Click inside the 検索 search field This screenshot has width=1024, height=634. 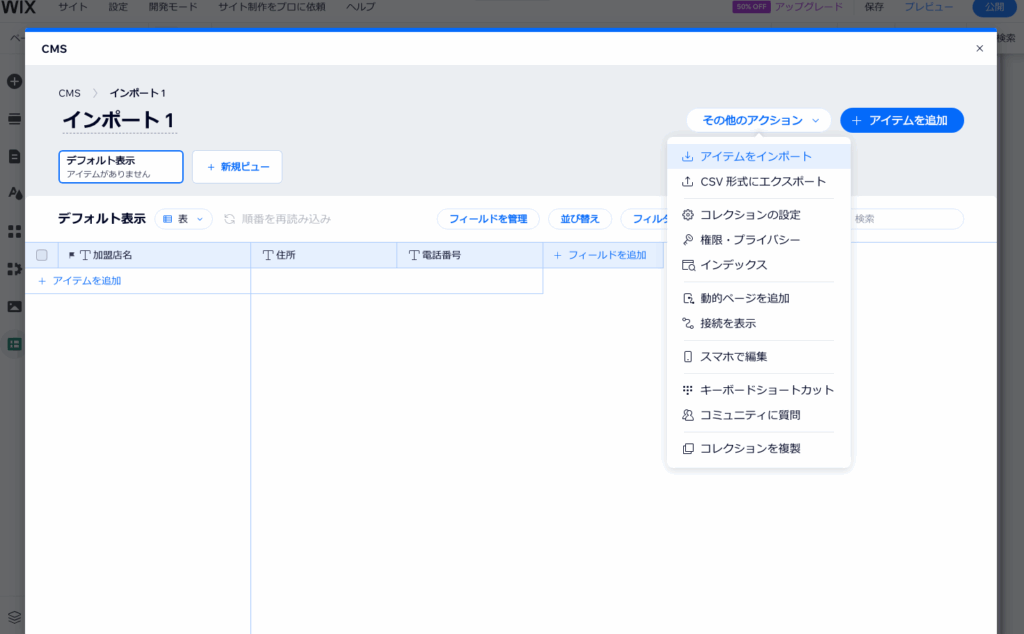pyautogui.click(x=905, y=219)
